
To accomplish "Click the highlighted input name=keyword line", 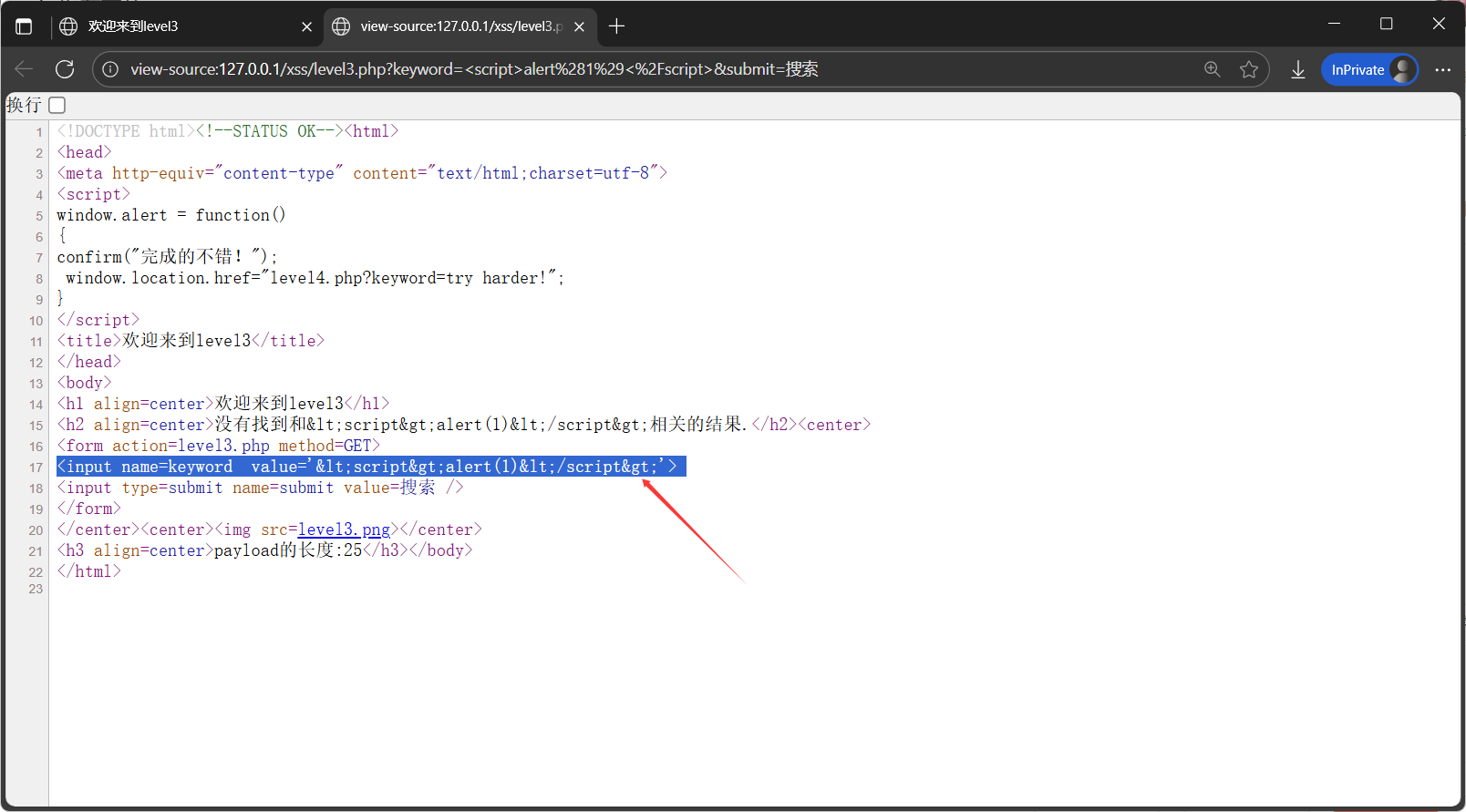I will 371,467.
